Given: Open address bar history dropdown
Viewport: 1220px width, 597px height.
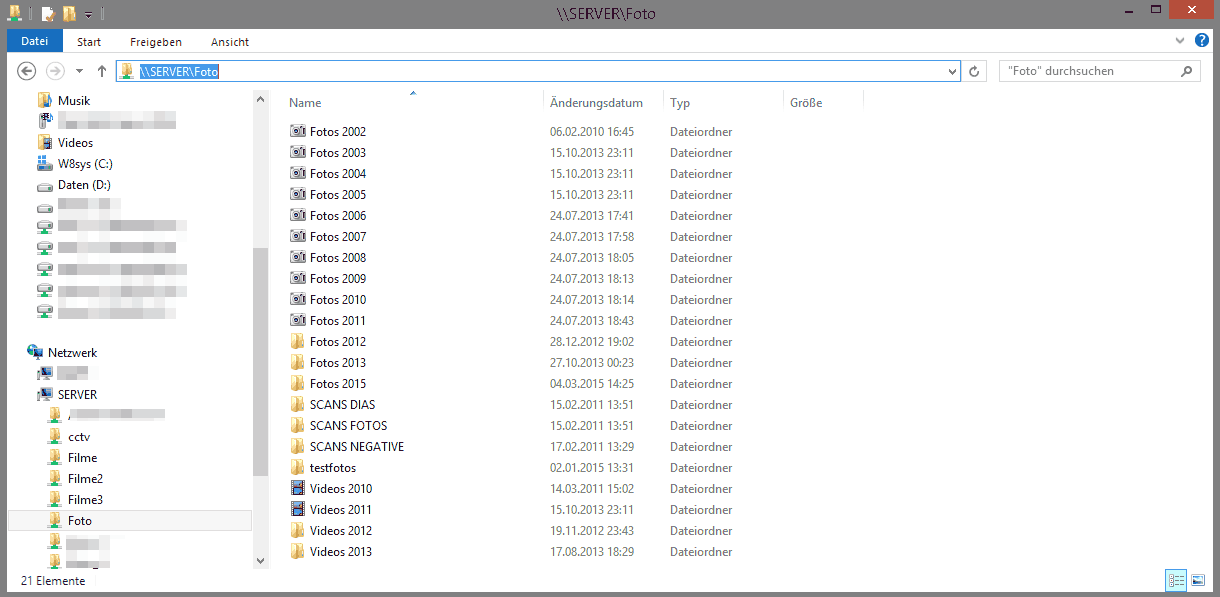Looking at the screenshot, I should (952, 71).
